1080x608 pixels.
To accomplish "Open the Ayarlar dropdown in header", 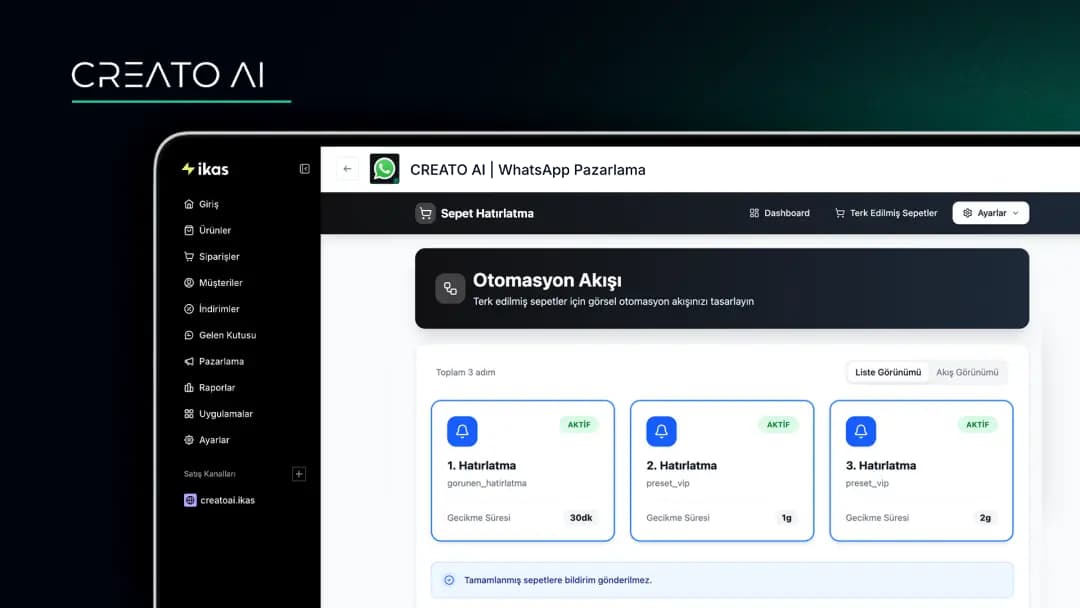I will click(x=990, y=213).
